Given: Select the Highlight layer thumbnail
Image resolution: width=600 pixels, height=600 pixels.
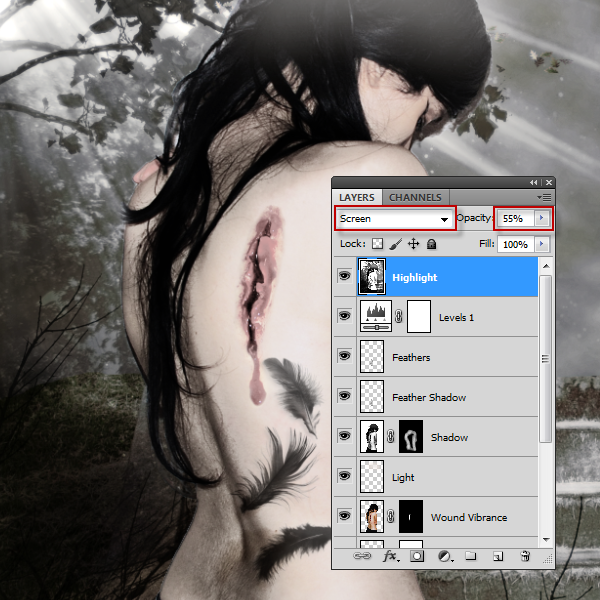Looking at the screenshot, I should (372, 276).
